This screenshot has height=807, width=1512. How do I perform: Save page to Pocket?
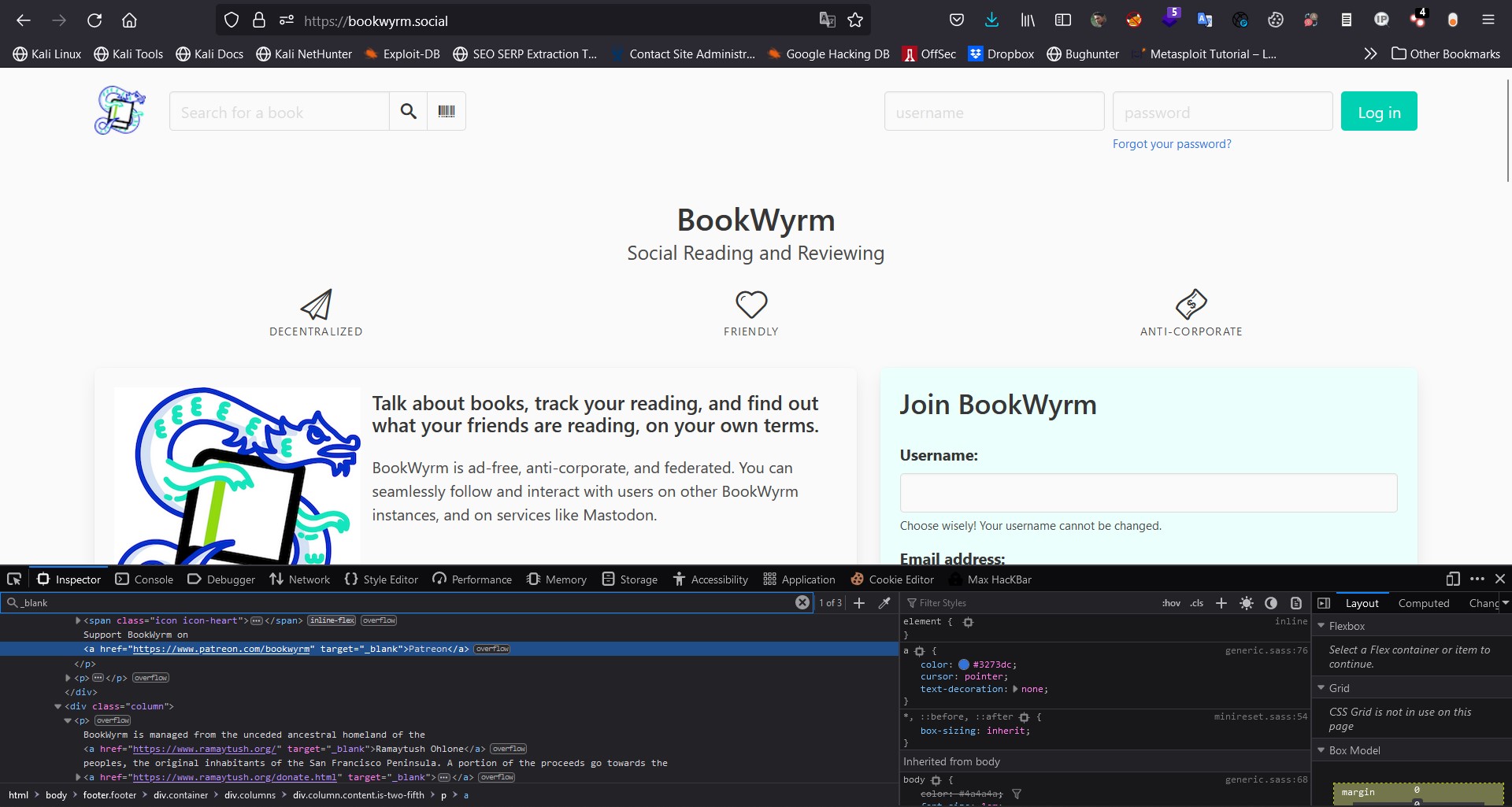(x=957, y=20)
